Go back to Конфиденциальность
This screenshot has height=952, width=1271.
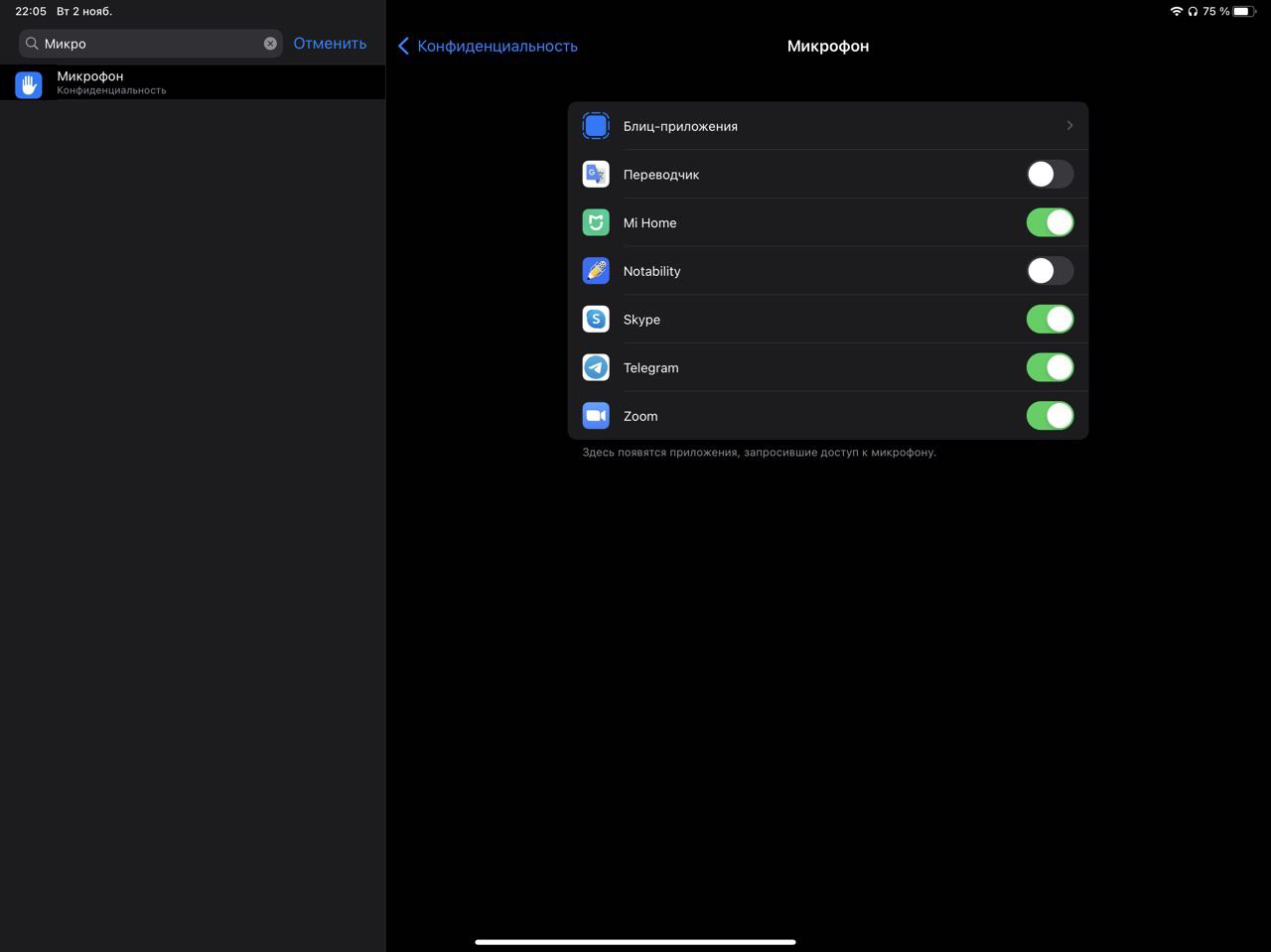coord(497,46)
